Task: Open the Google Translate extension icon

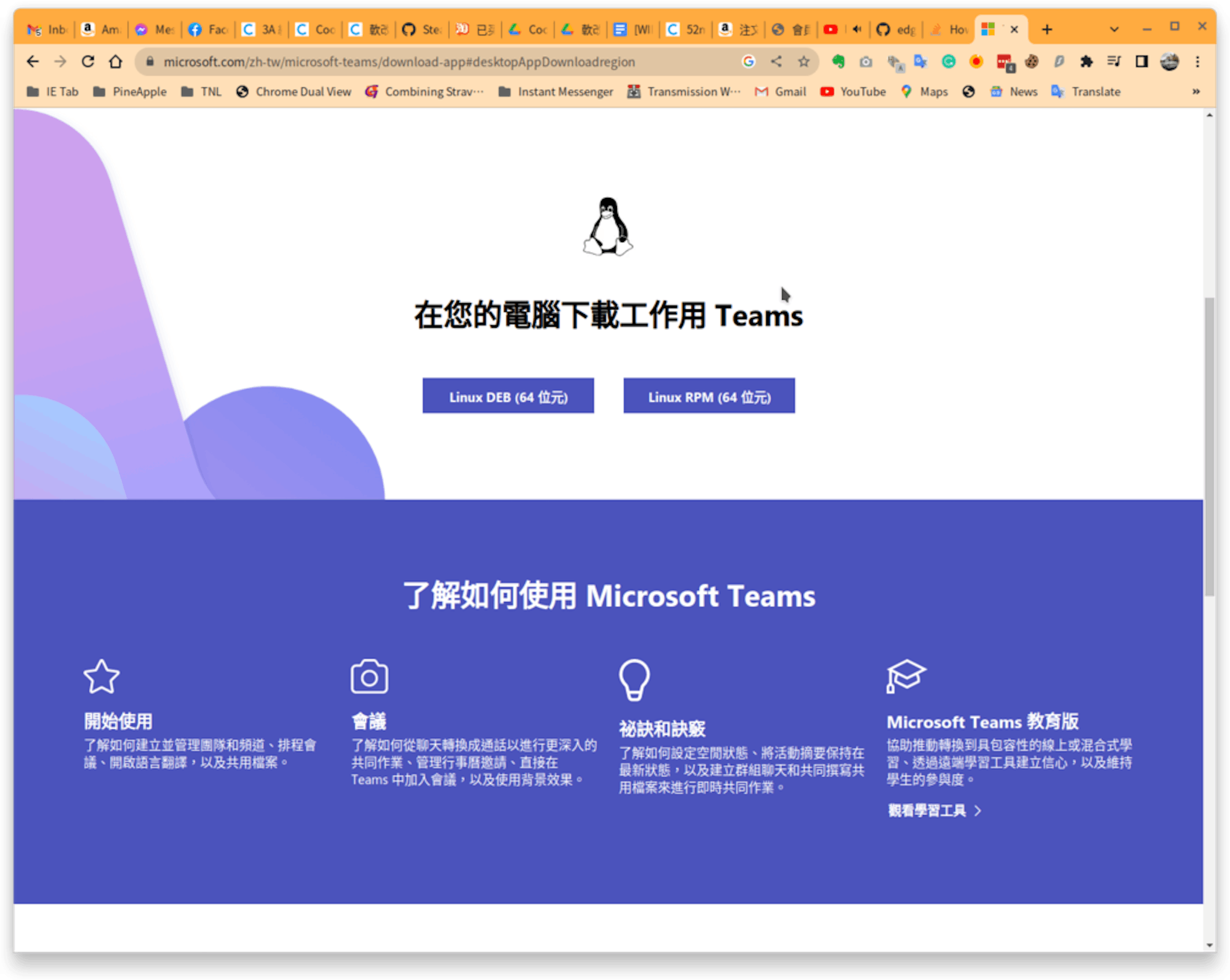Action: click(921, 61)
